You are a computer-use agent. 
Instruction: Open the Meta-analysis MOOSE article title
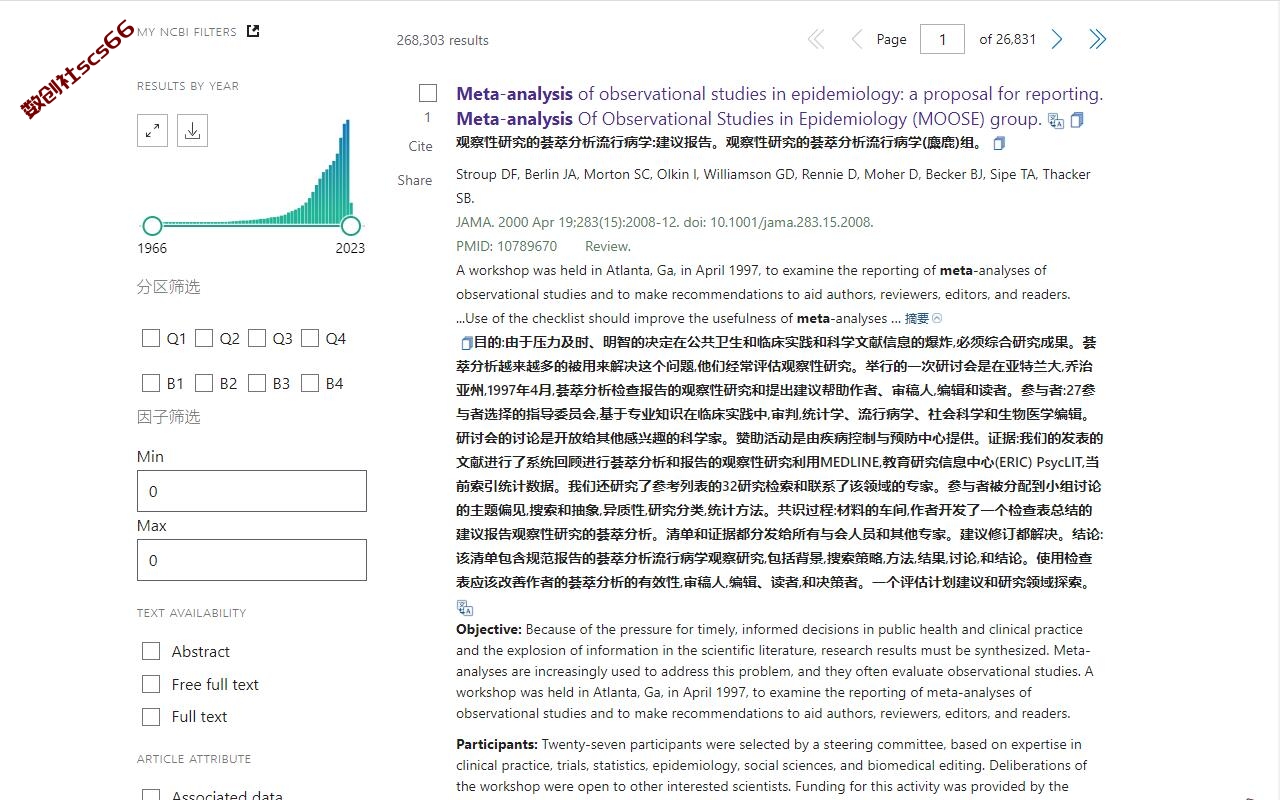(779, 106)
